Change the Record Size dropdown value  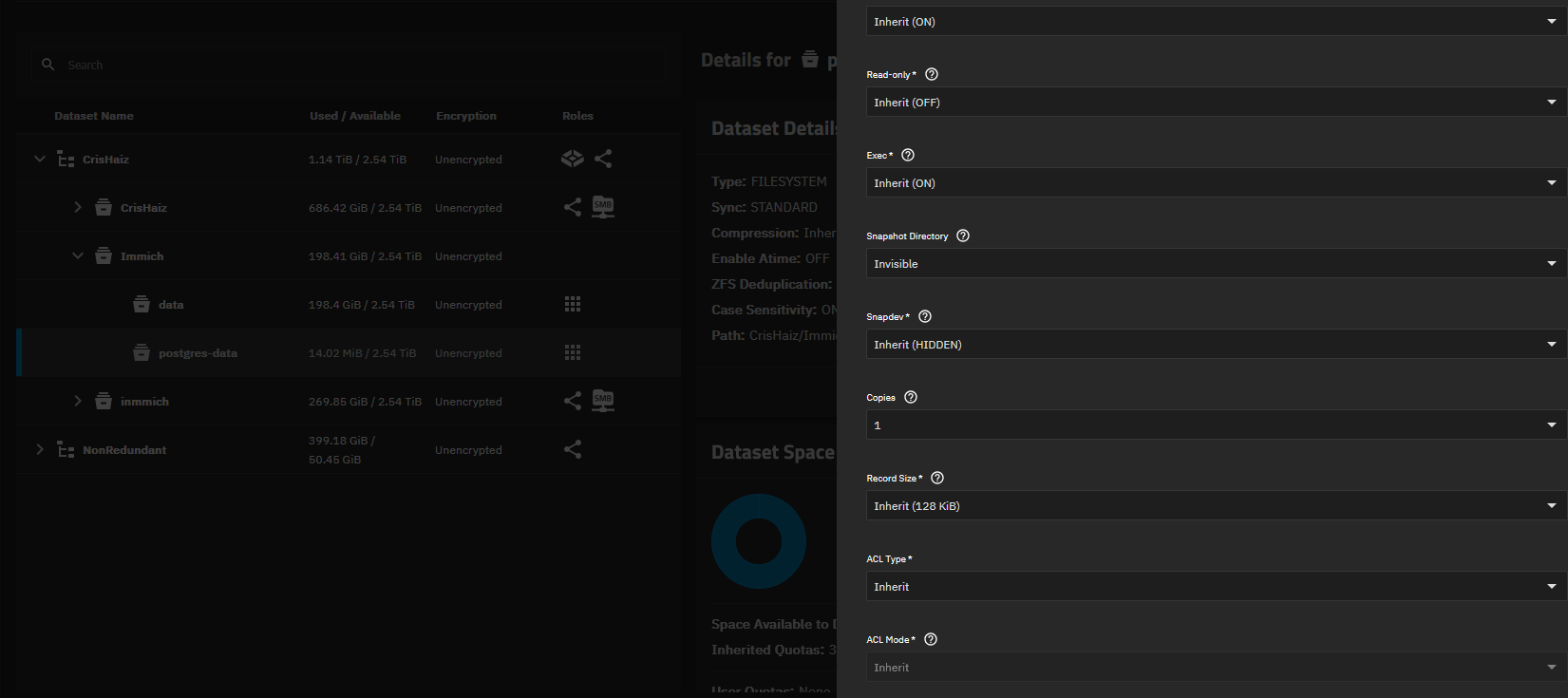click(x=1216, y=506)
